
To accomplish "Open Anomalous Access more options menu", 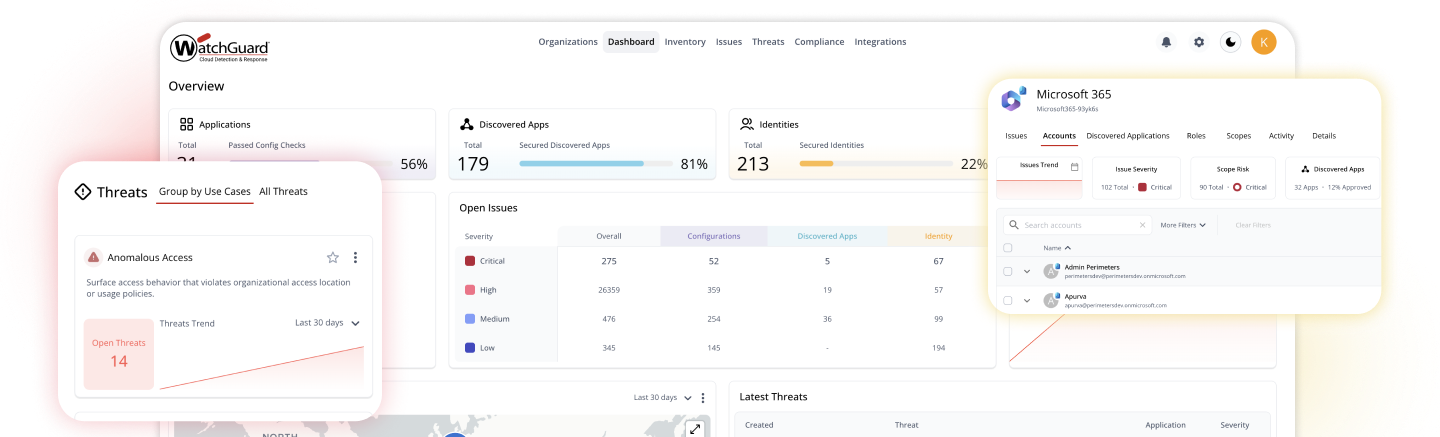I will click(x=355, y=257).
